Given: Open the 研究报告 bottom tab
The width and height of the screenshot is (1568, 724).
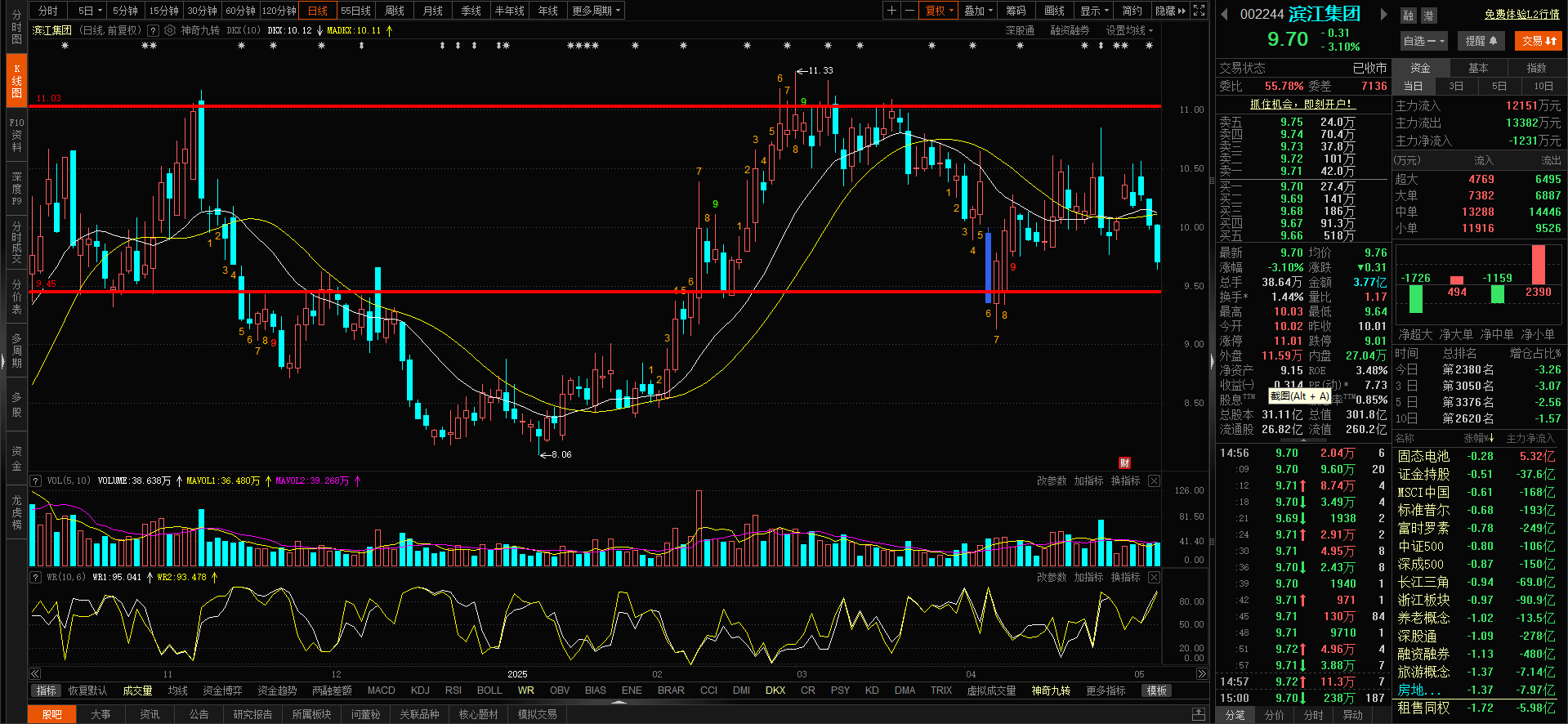Looking at the screenshot, I should [252, 714].
